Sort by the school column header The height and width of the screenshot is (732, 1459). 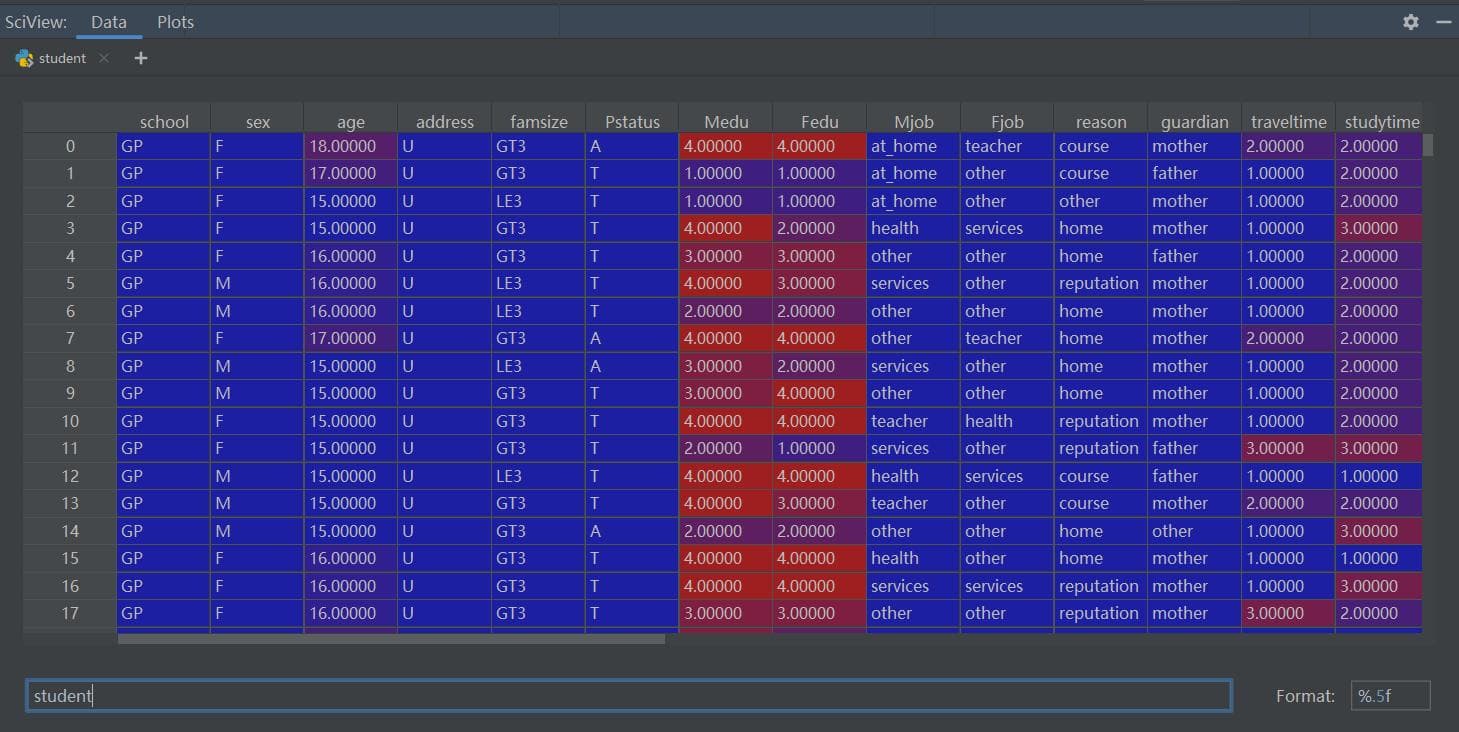[x=164, y=122]
